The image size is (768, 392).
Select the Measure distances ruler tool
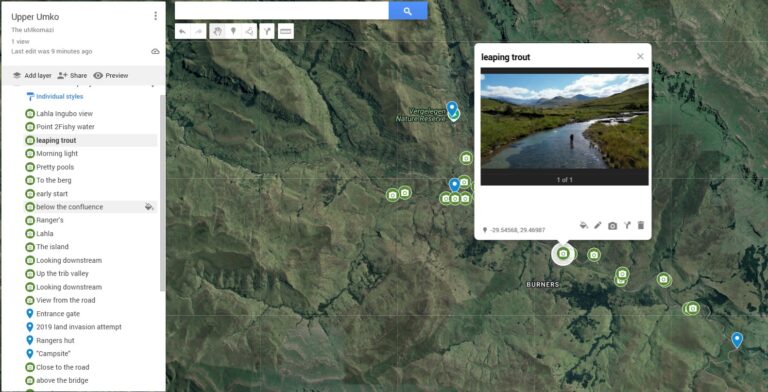pos(286,31)
